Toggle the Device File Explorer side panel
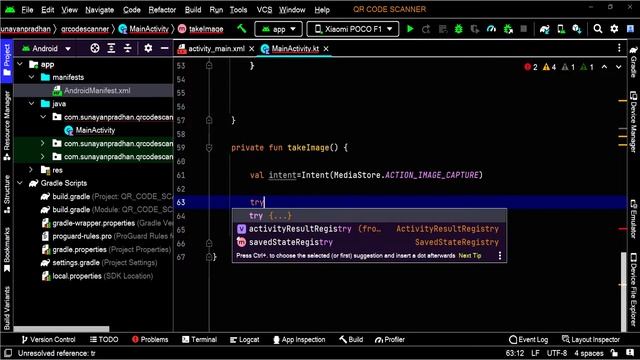640x360 pixels. click(633, 289)
